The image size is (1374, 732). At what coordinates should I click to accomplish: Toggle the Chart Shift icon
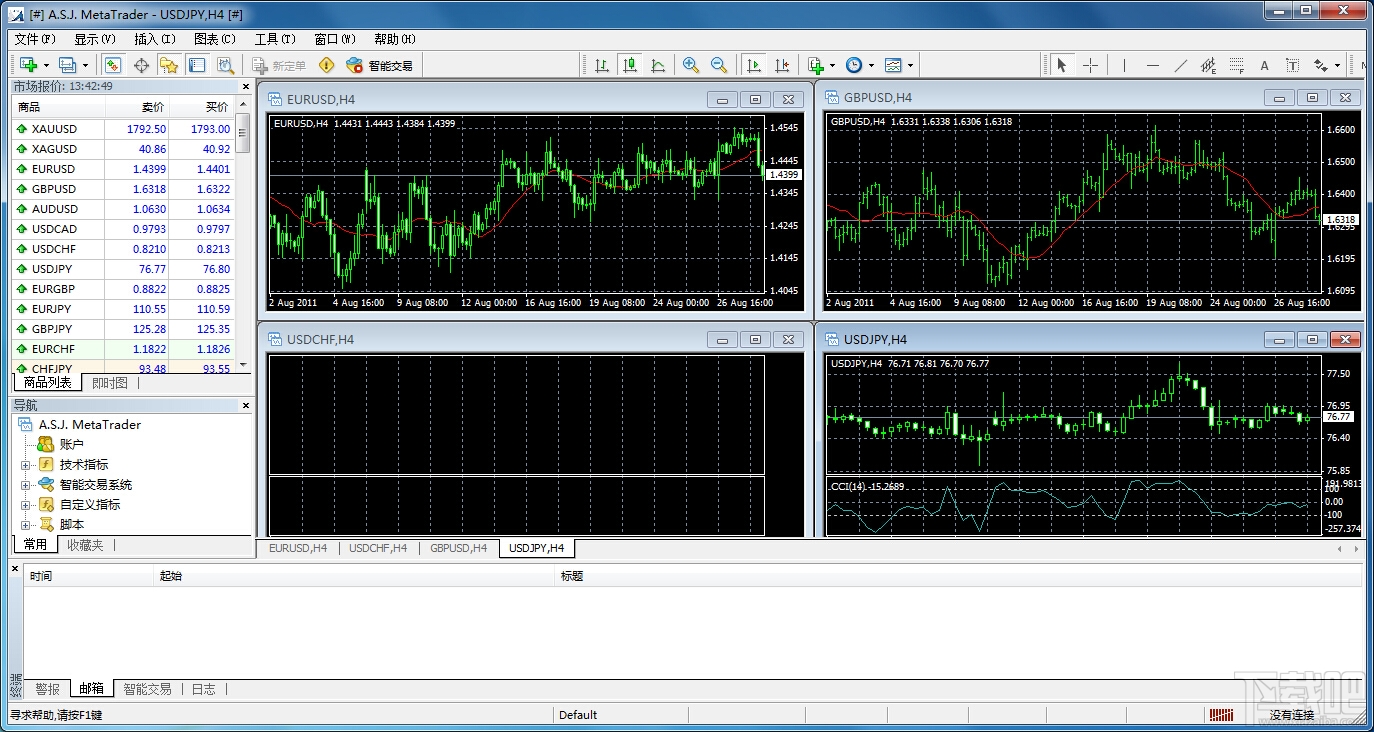[x=782, y=65]
